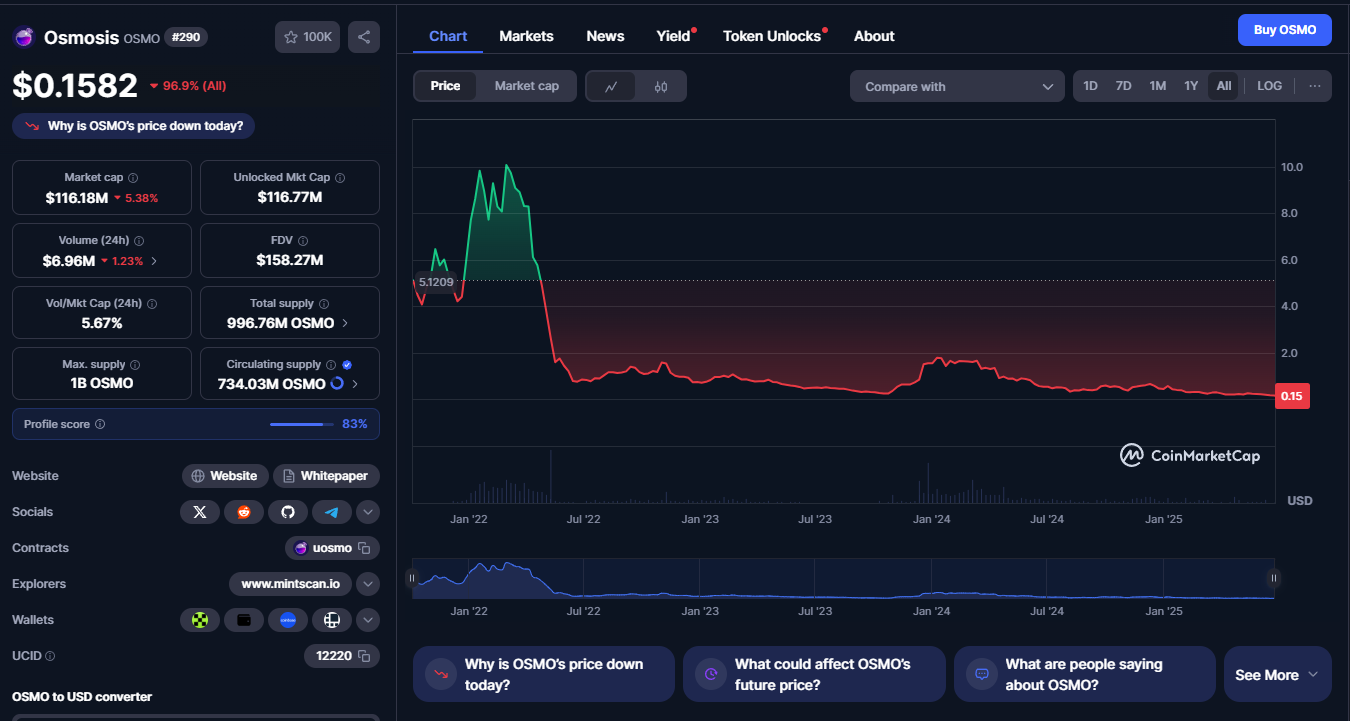Click the #290 rank badge
The height and width of the screenshot is (721, 1350).
pos(185,37)
